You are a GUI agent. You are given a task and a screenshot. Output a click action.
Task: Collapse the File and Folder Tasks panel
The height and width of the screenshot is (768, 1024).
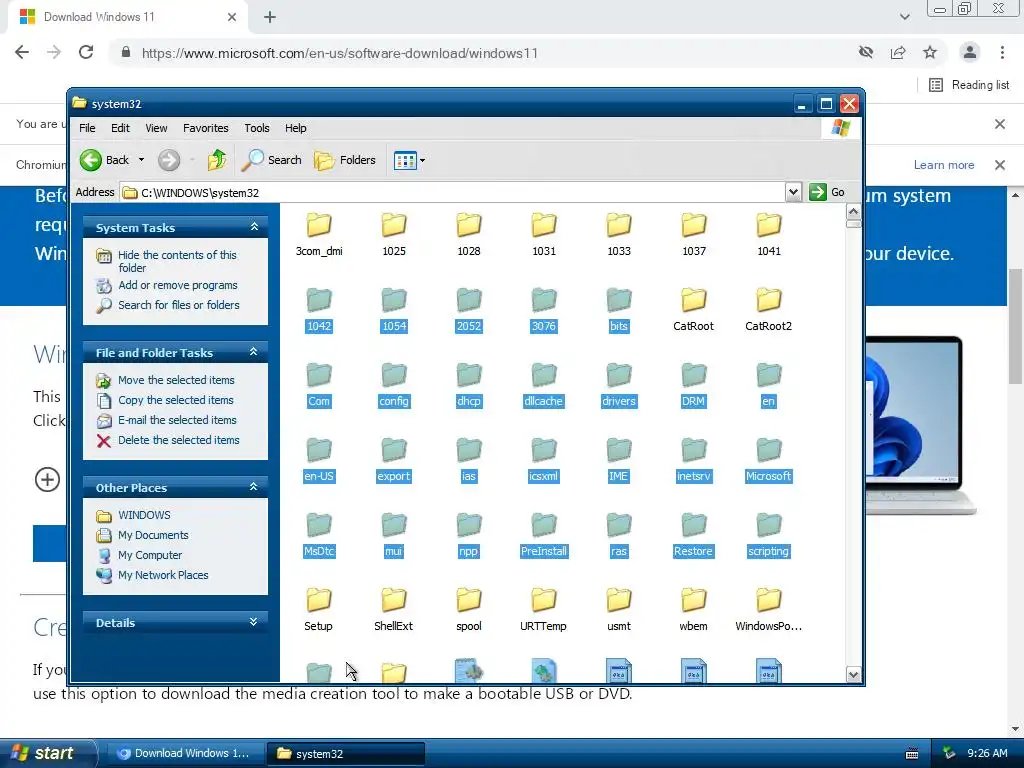point(253,352)
